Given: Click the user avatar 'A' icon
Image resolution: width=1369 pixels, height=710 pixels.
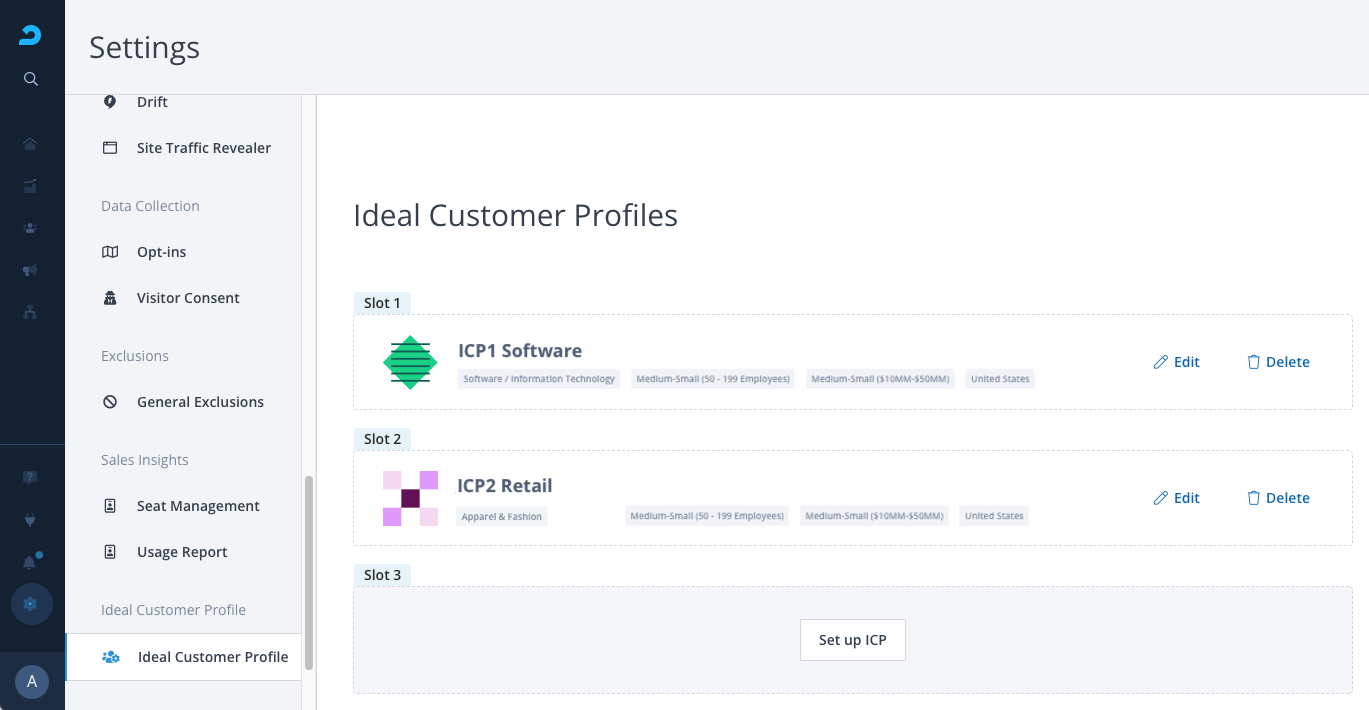Looking at the screenshot, I should coord(32,682).
